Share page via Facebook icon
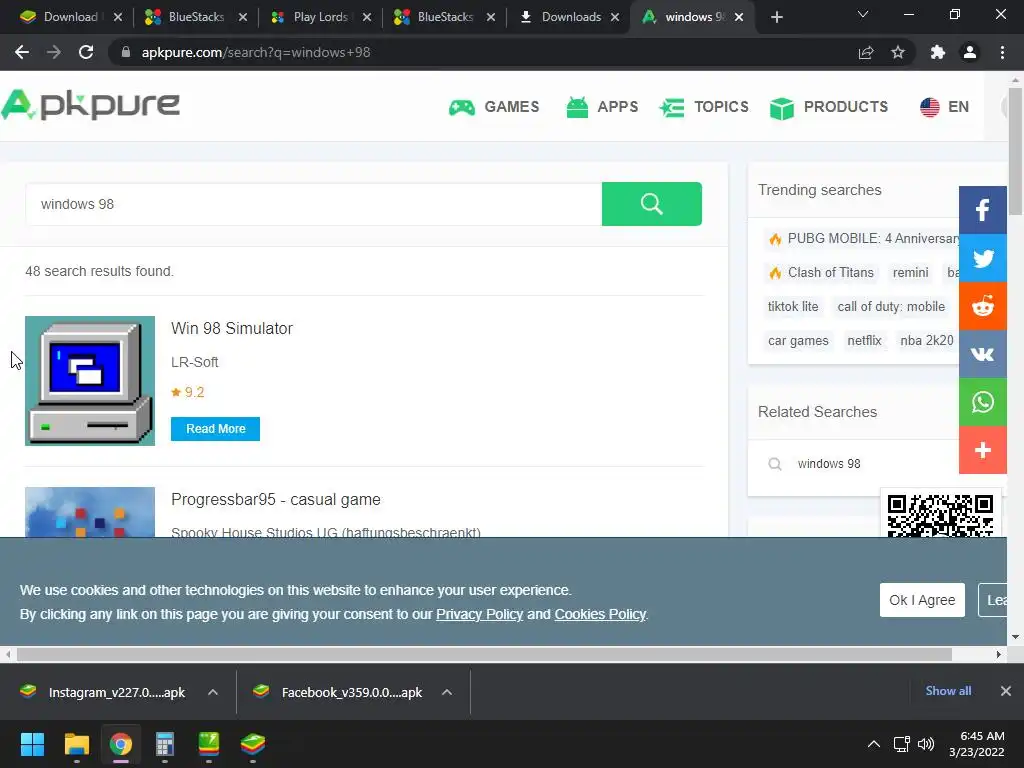Screen dimensions: 1024x768 coord(982,210)
